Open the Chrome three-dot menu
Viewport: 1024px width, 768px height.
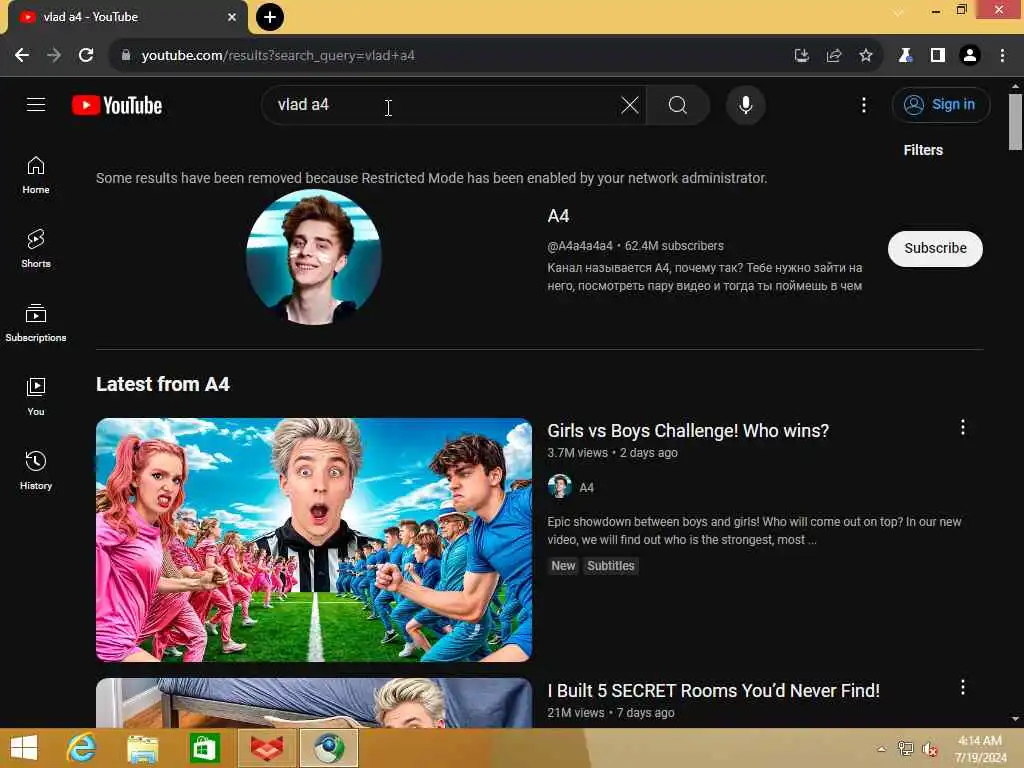[x=1002, y=56]
